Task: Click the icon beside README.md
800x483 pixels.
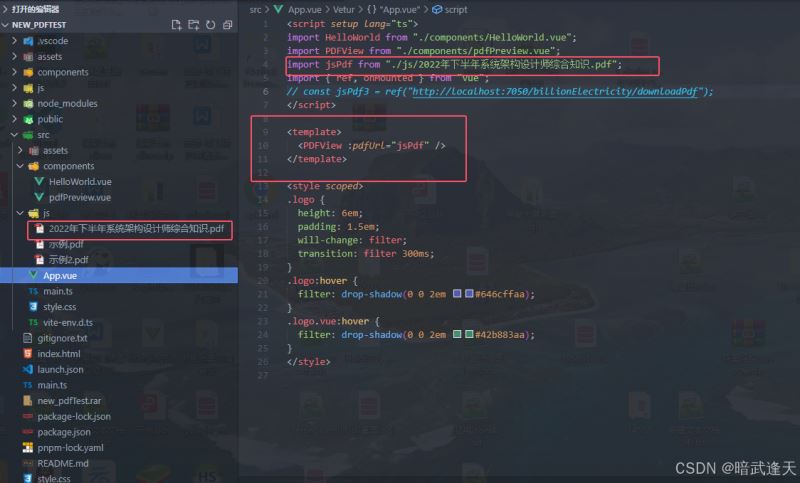Action: 28,463
